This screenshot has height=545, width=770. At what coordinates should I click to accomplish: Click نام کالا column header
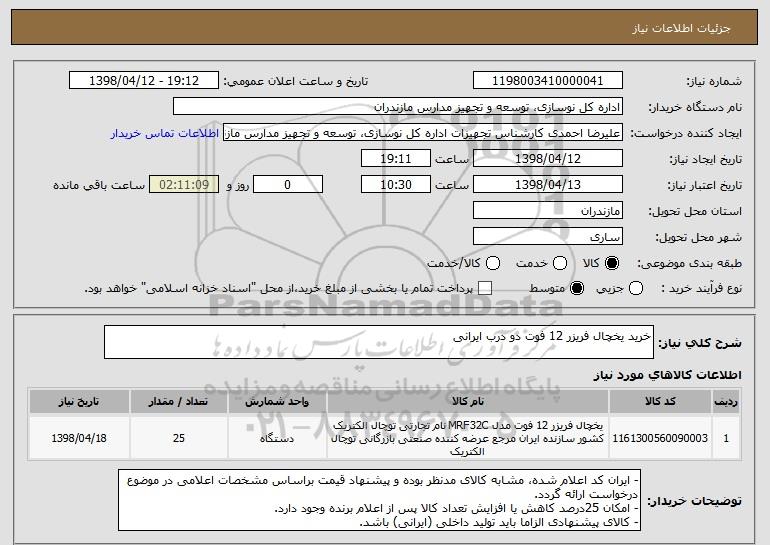[468, 402]
